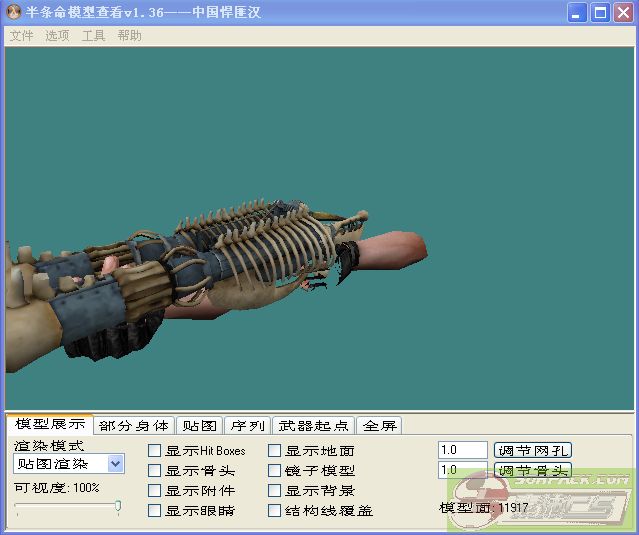Open the 选项 menu

[x=57, y=35]
